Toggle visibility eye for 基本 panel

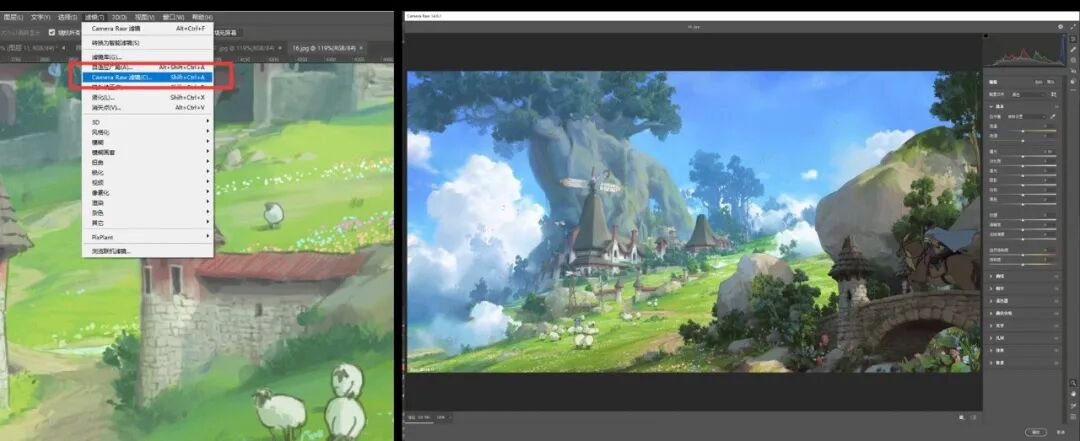point(1057,107)
